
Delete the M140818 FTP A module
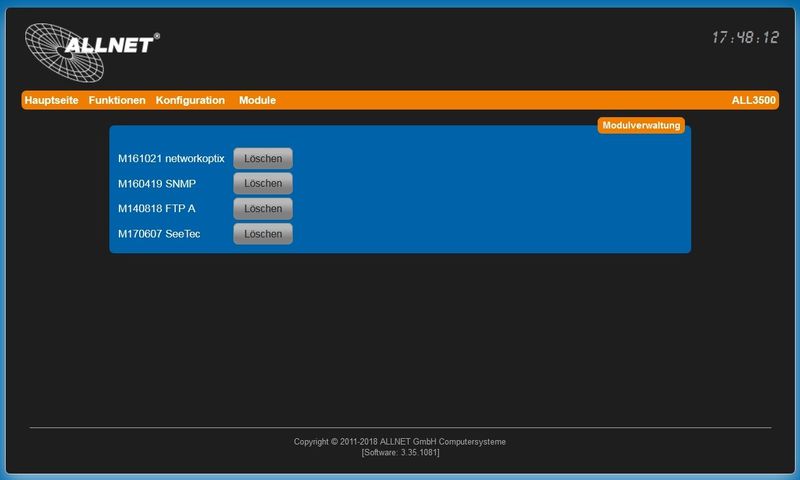point(263,209)
